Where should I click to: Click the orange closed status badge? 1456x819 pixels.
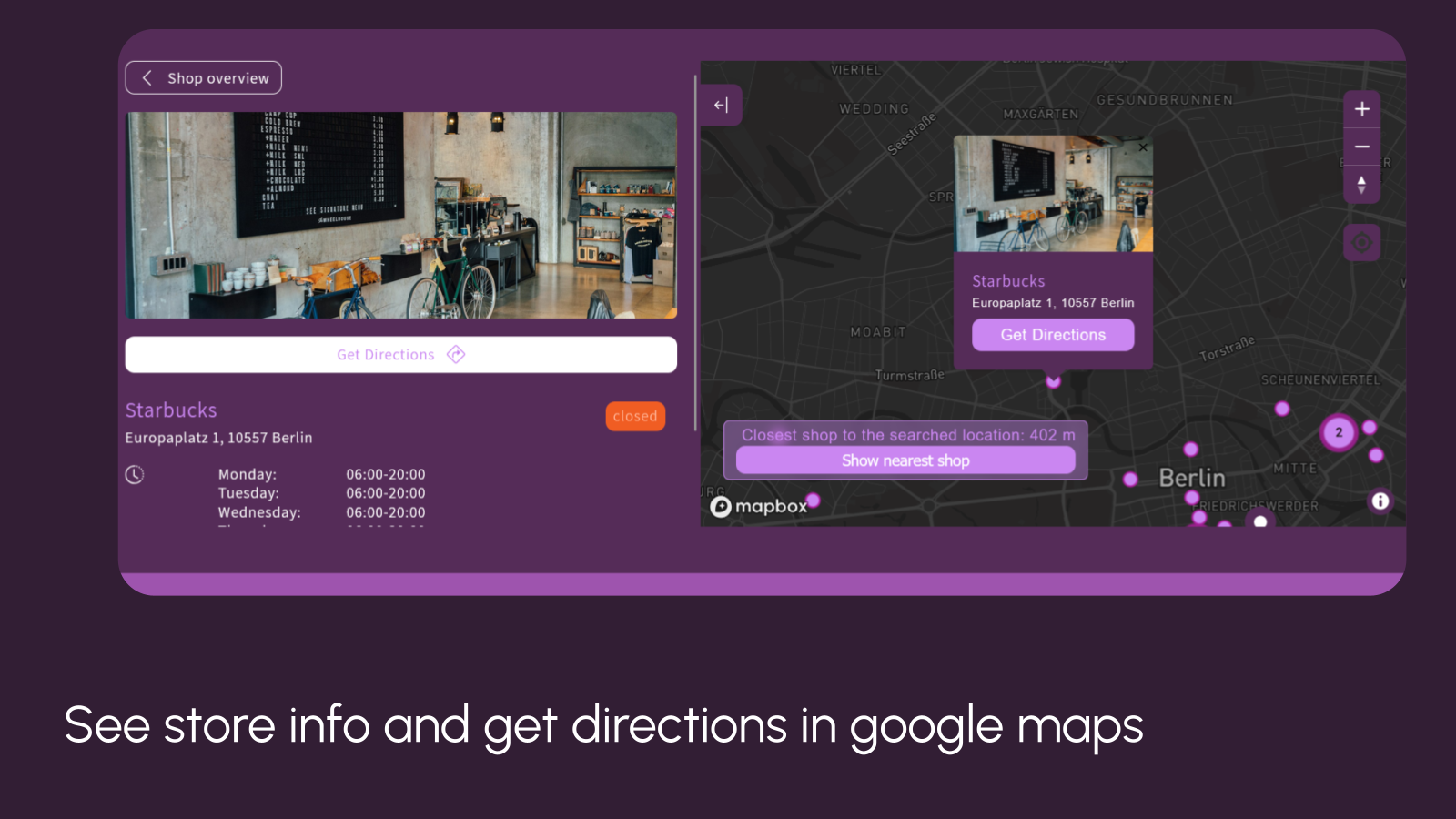[635, 416]
